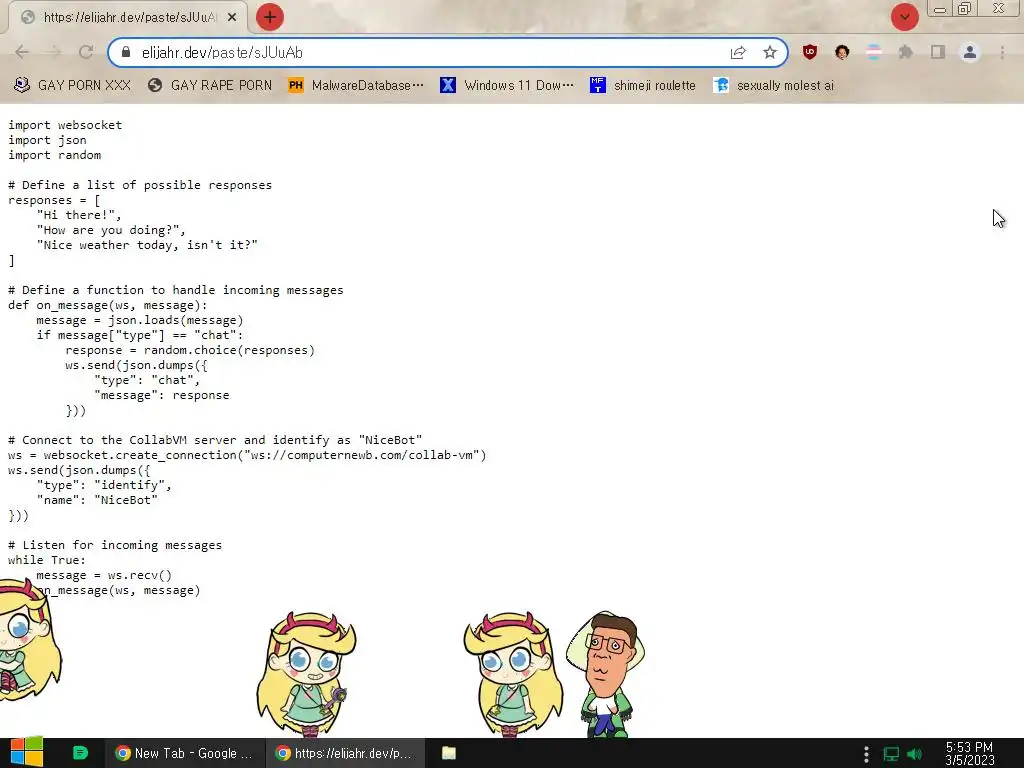This screenshot has height=768, width=1024.
Task: Open the Extensions puzzle menu
Action: point(905,52)
